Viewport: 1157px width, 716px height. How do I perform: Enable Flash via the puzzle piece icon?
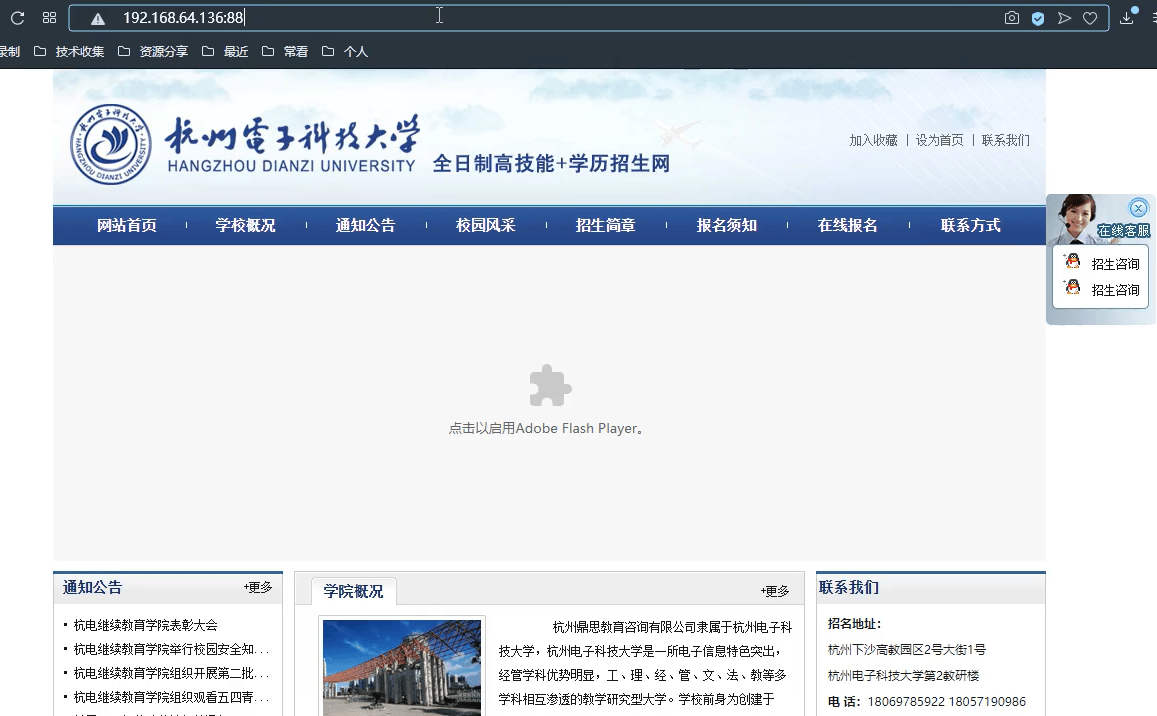click(550, 385)
